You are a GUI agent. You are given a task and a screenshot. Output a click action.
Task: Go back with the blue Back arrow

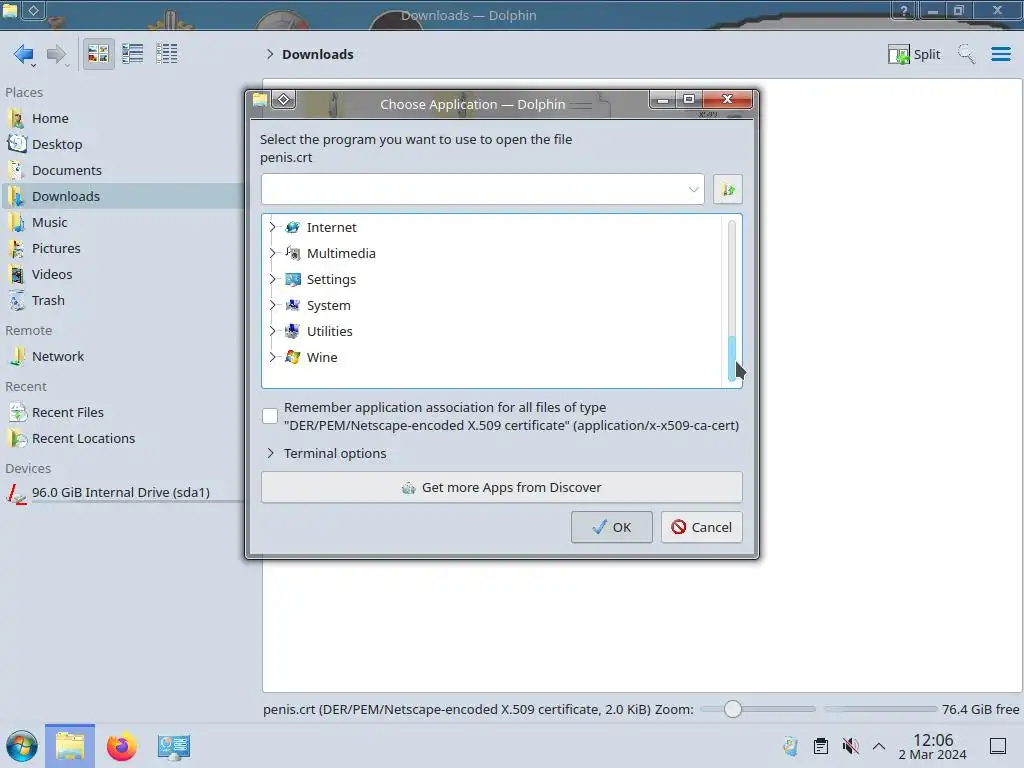(23, 54)
